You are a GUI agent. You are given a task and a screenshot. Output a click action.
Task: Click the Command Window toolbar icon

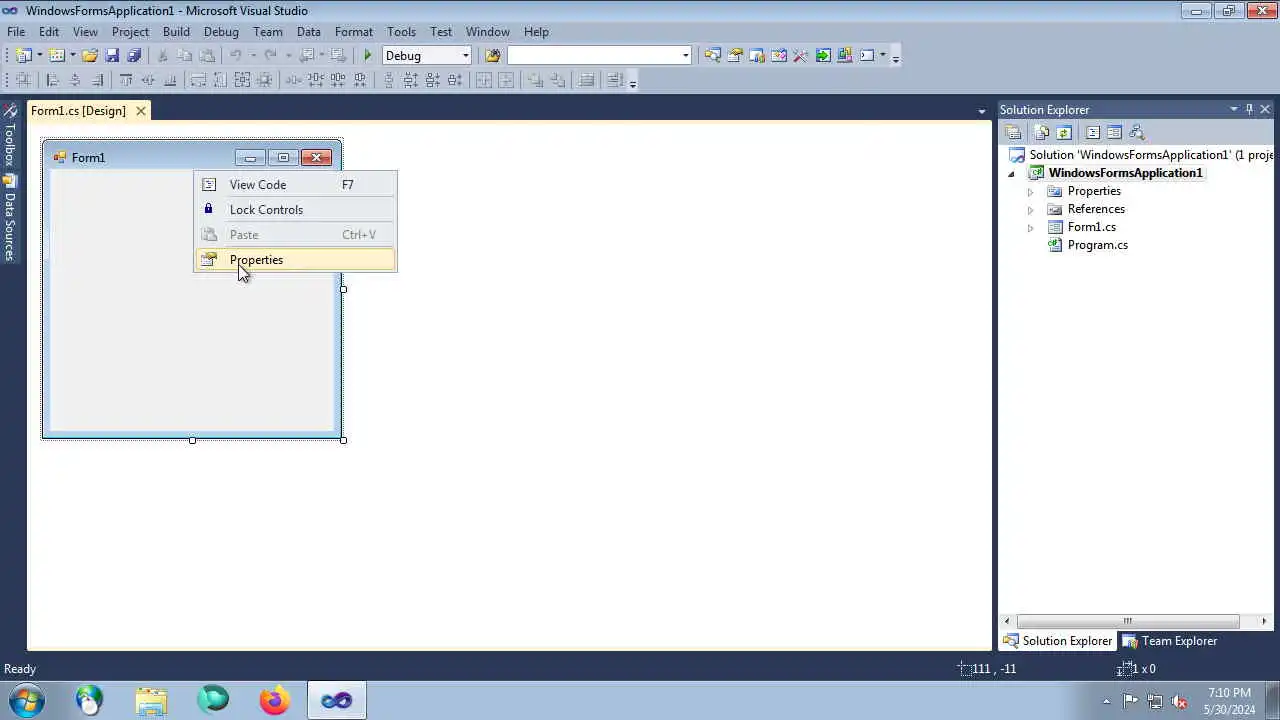pyautogui.click(x=867, y=56)
